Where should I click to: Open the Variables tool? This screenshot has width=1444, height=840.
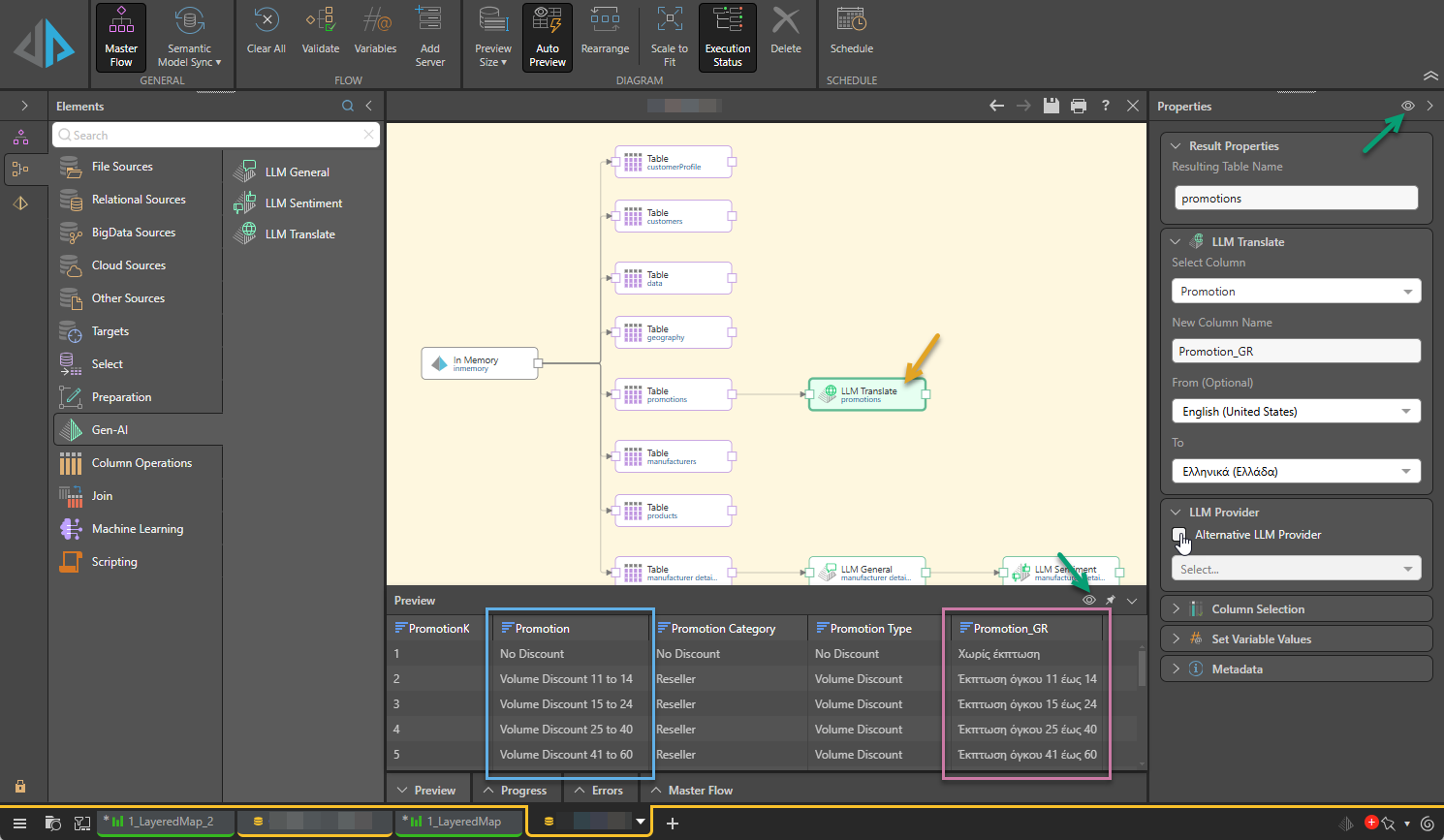click(x=375, y=32)
